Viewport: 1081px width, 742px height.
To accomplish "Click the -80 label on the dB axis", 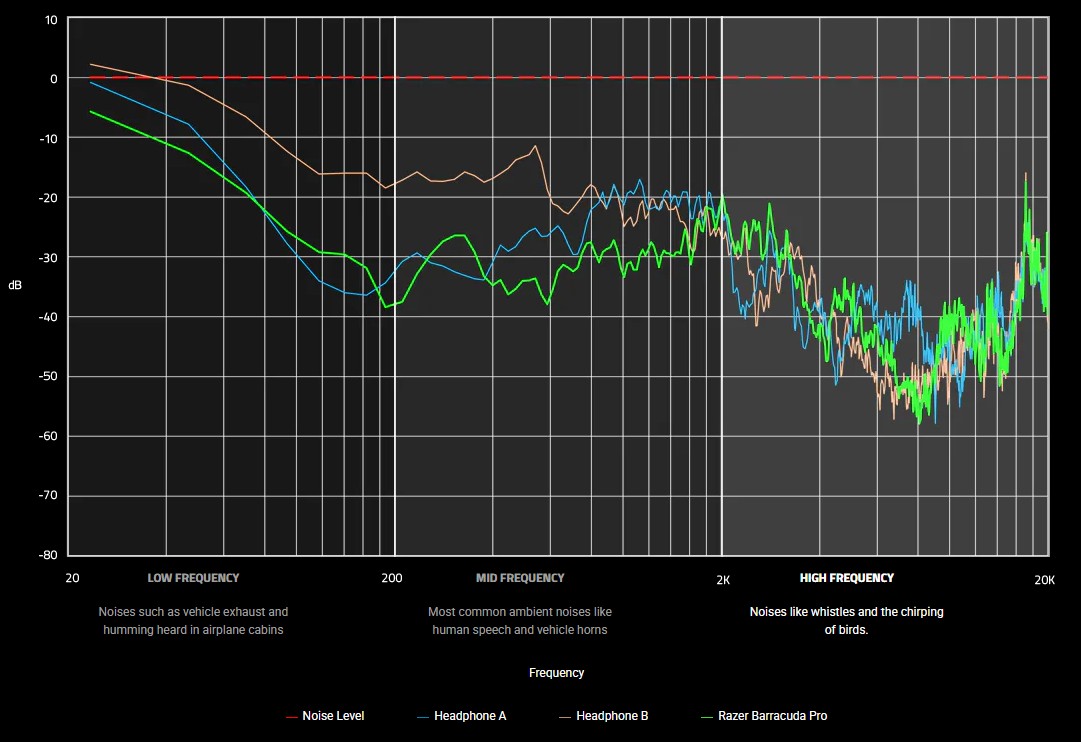I will (x=48, y=555).
